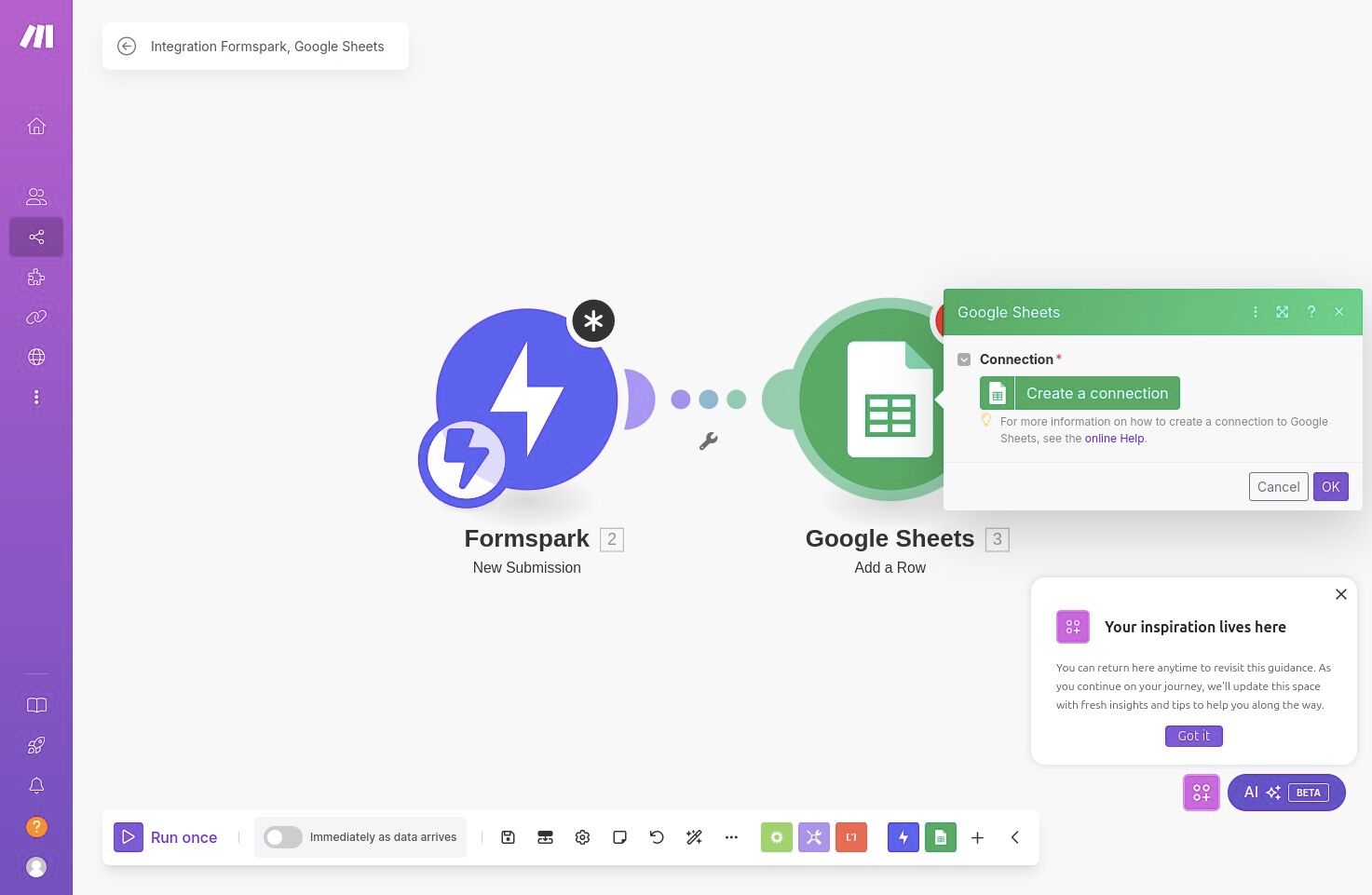Go back using the arrow beside scenario title
This screenshot has height=895, width=1372.
(x=127, y=46)
